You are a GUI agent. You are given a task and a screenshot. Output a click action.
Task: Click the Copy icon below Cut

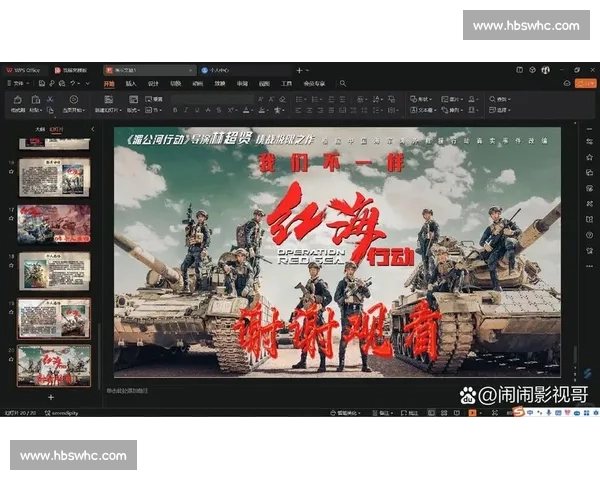[x=50, y=110]
